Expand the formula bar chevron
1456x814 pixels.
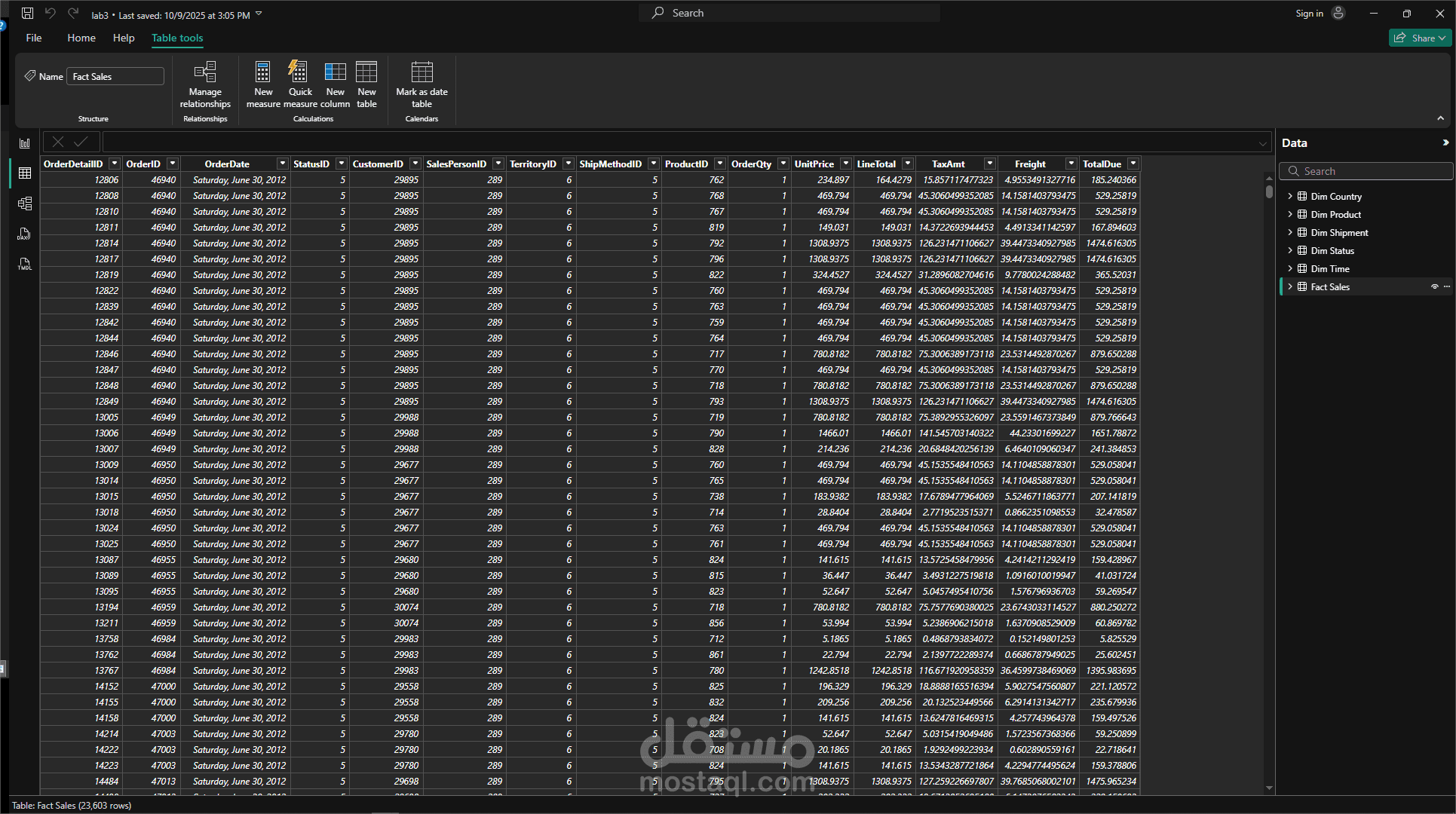coord(1262,143)
